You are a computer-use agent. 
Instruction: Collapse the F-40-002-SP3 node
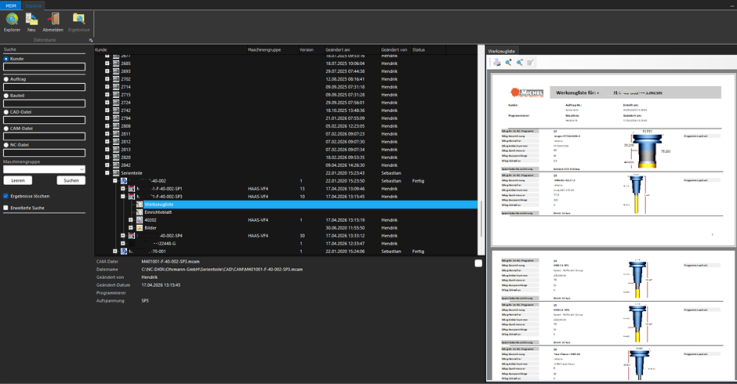(x=123, y=196)
